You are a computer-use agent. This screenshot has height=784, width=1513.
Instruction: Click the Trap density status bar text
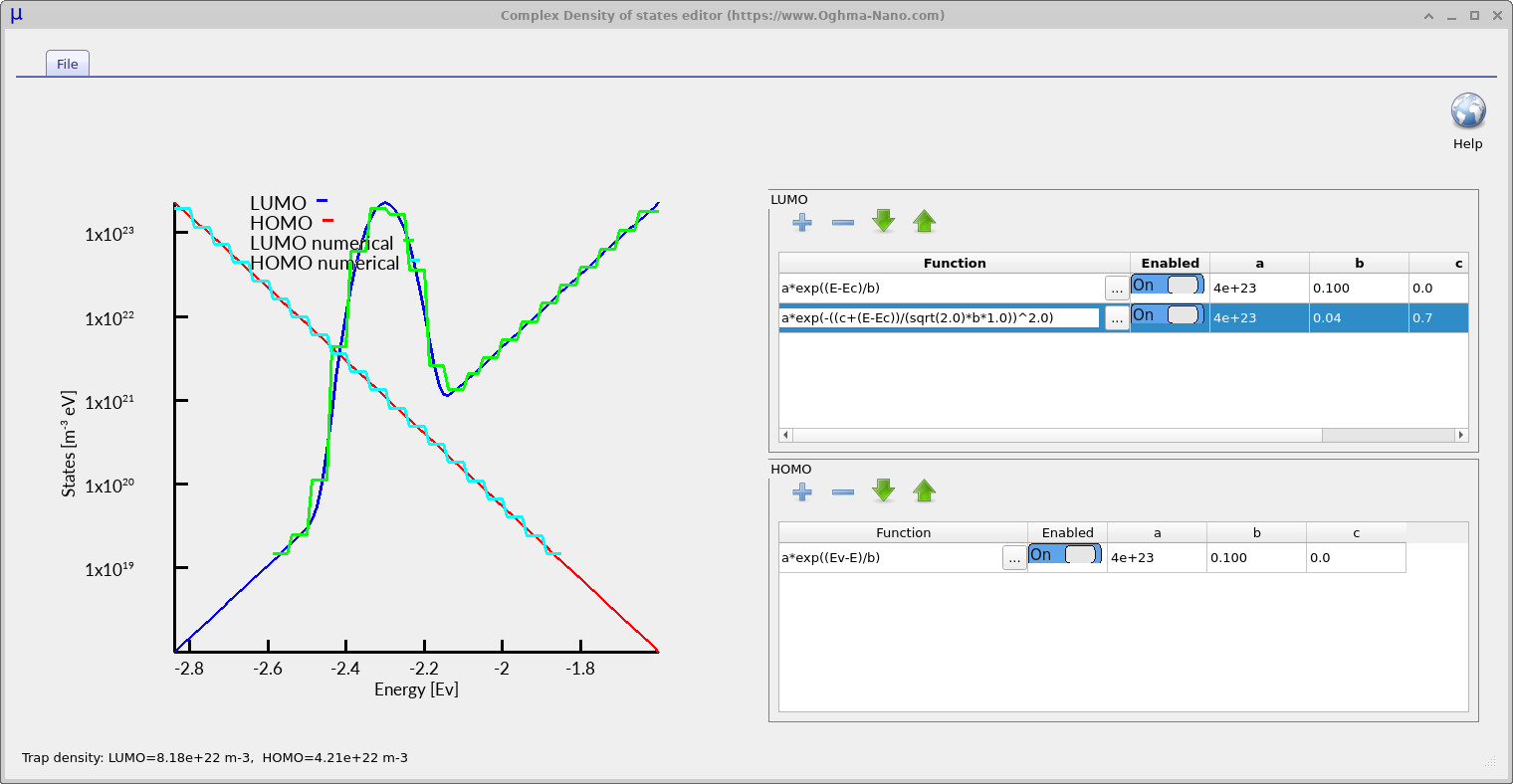pyautogui.click(x=215, y=758)
